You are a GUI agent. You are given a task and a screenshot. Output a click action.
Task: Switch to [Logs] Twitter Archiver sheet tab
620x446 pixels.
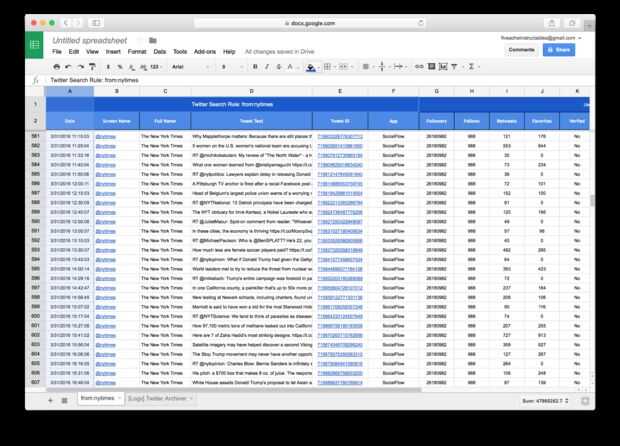click(x=160, y=399)
